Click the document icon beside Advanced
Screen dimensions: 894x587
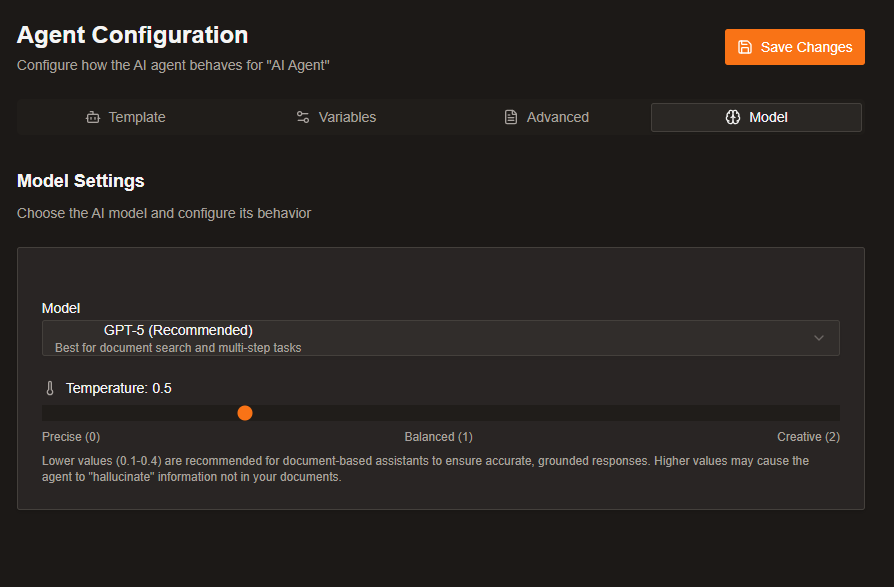[511, 117]
